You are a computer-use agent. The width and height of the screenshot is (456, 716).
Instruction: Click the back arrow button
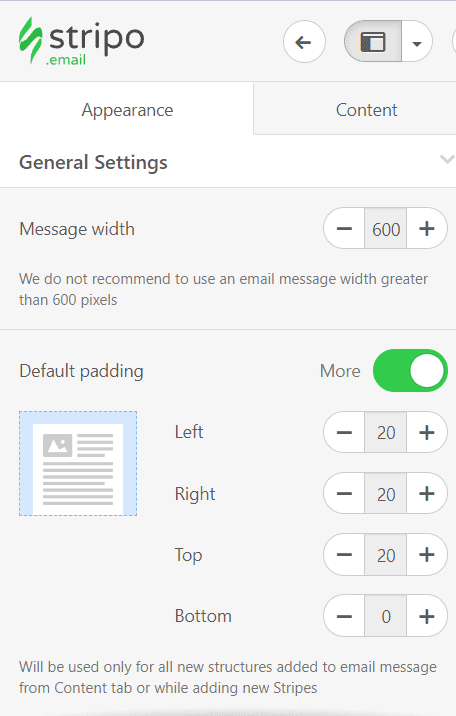point(304,42)
